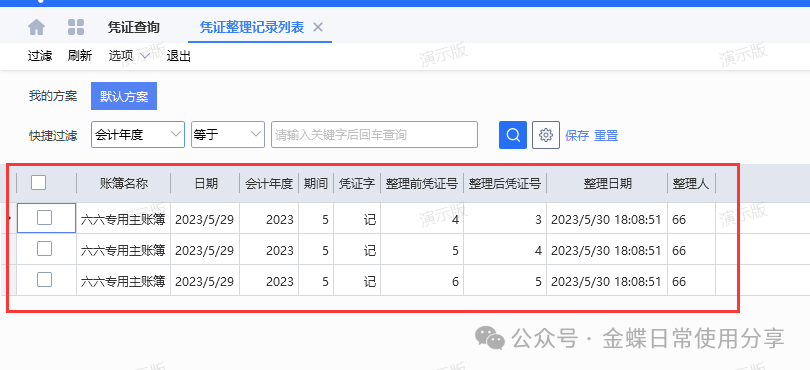810x370 pixels.
Task: Open the four-square apps grid icon
Action: (76, 27)
